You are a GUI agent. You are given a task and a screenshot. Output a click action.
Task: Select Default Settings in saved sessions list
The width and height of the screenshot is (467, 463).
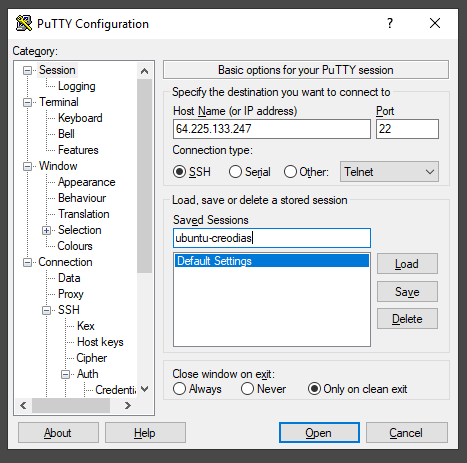[272, 261]
